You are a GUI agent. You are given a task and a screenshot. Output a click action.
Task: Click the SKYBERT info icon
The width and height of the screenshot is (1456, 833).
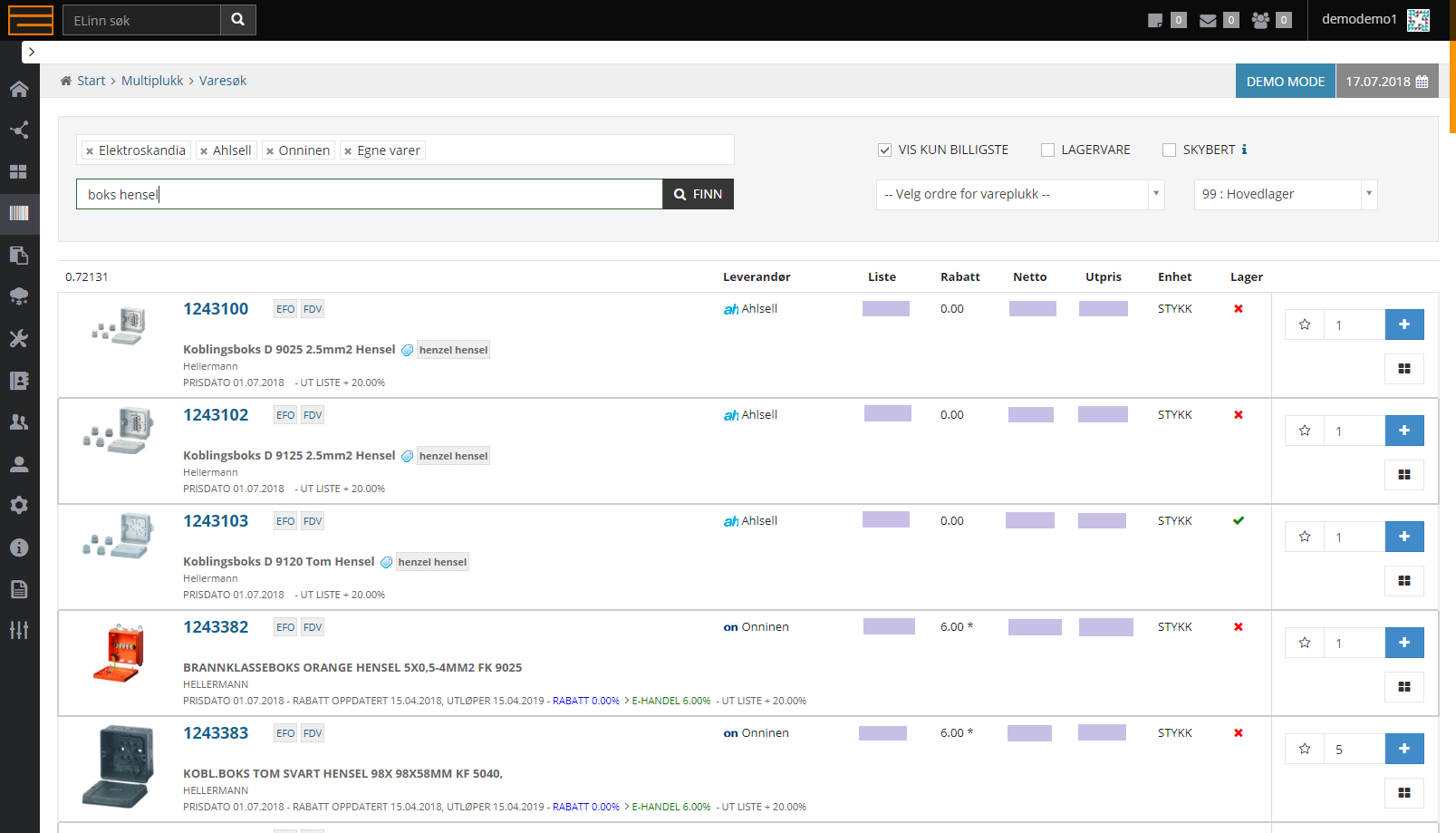(1244, 150)
